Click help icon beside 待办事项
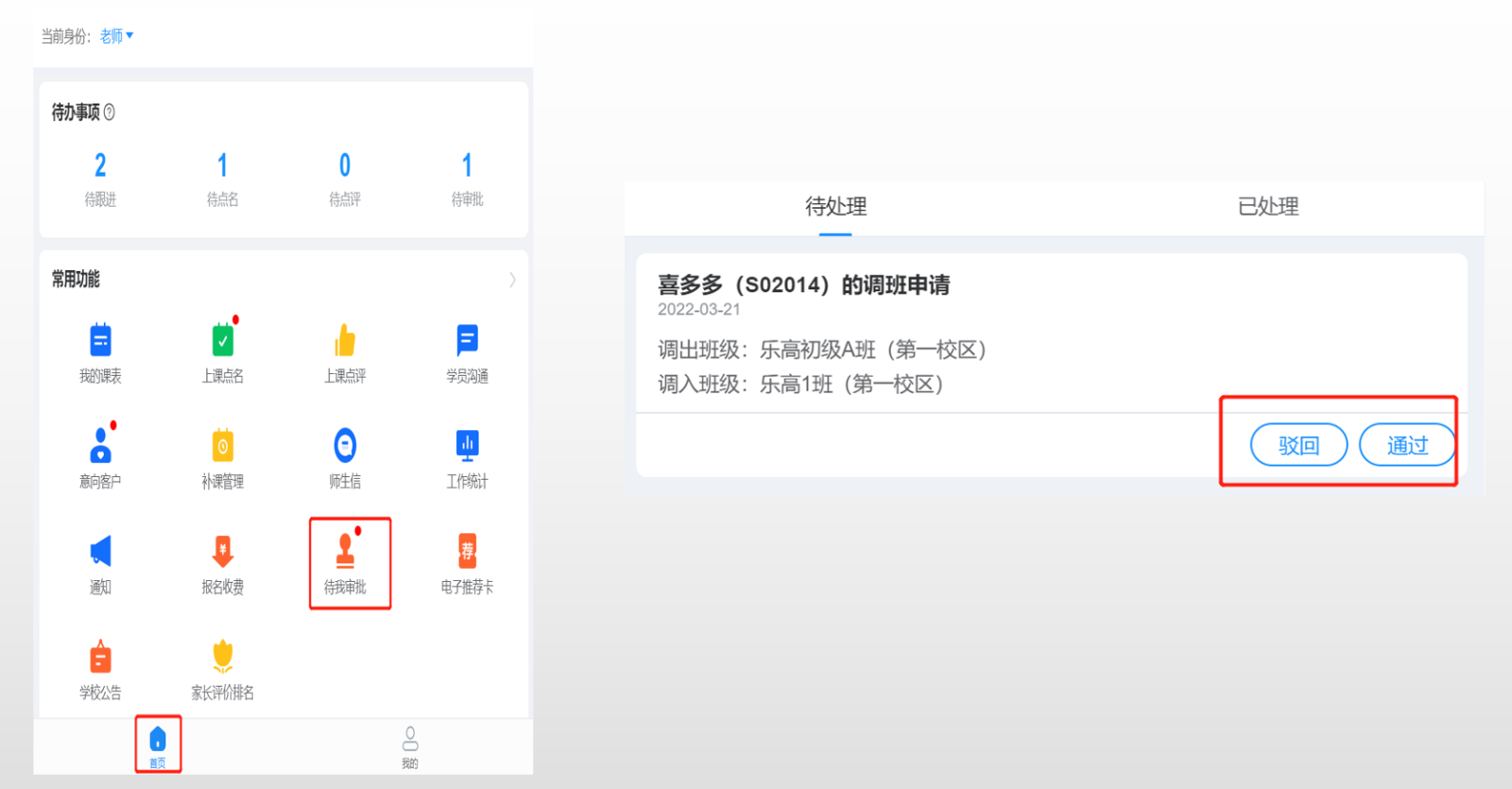The height and width of the screenshot is (789, 1512). 110,112
